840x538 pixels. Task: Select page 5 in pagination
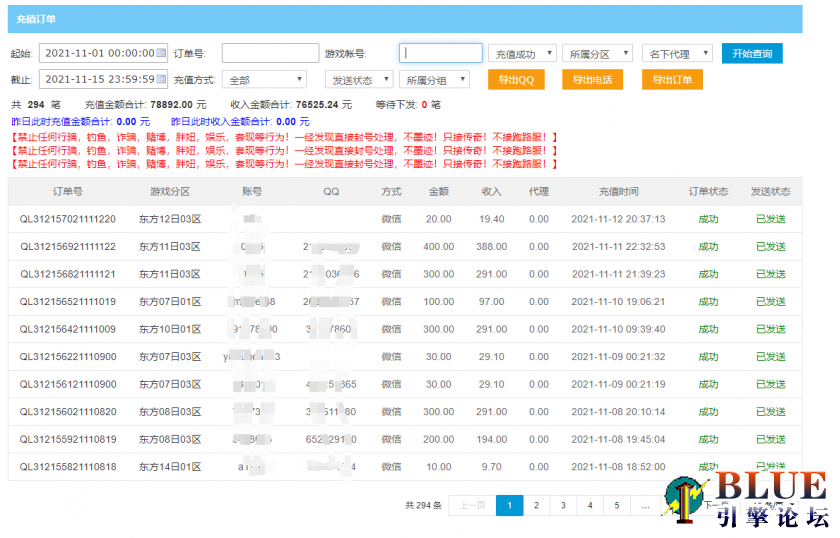[617, 506]
